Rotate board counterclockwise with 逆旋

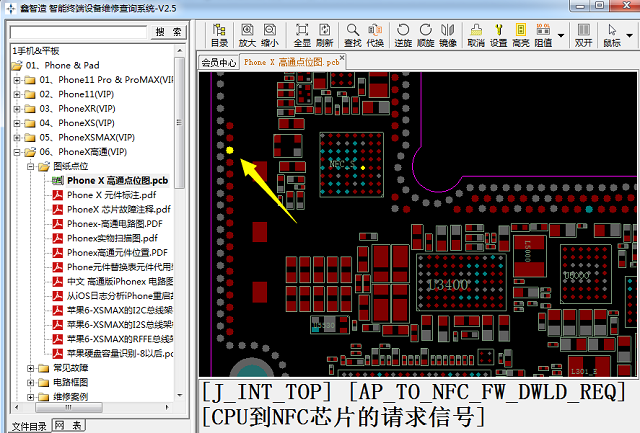click(403, 35)
